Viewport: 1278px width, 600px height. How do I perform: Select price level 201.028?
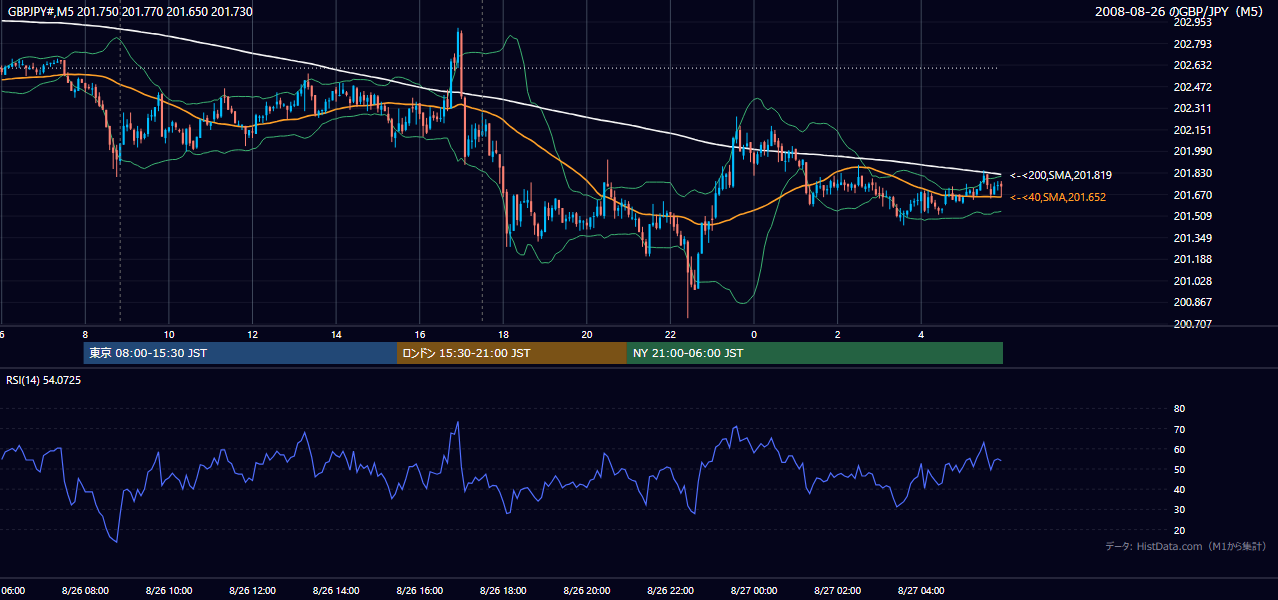click(x=1193, y=281)
